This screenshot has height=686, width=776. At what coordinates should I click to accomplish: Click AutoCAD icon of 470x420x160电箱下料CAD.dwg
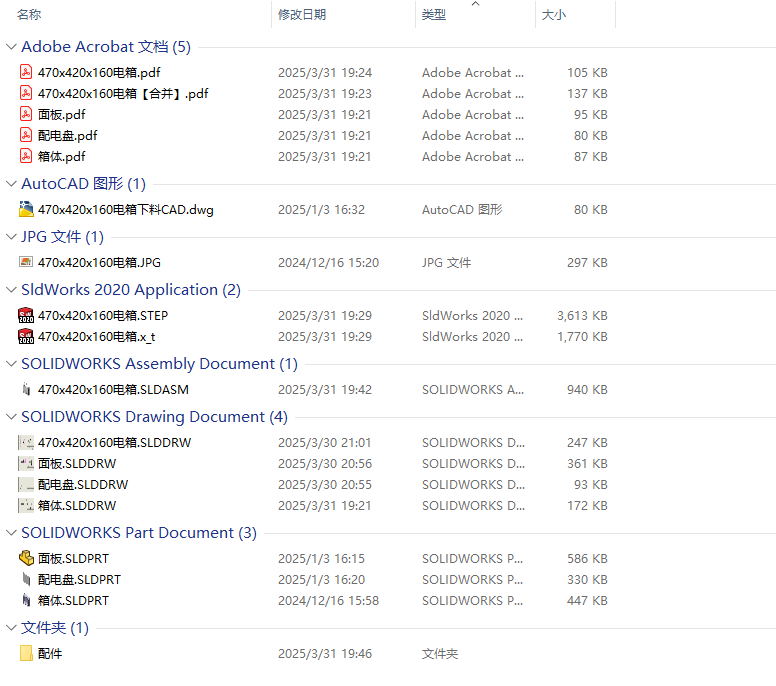click(x=26, y=209)
